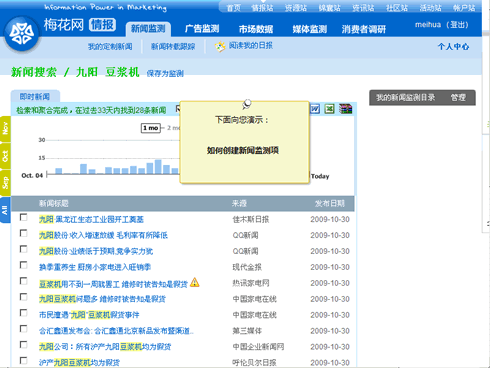Select the Oct side timeline tab
Screen dimensions: 490x368
[x=5, y=156]
